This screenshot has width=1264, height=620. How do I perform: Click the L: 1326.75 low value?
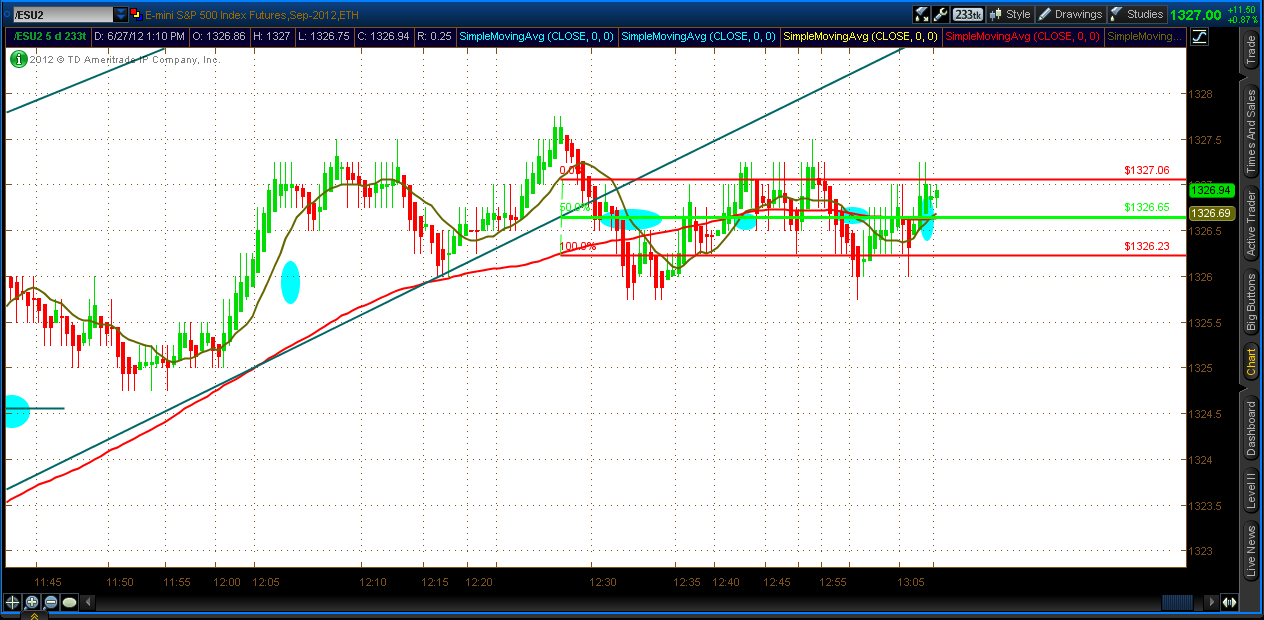[323, 36]
